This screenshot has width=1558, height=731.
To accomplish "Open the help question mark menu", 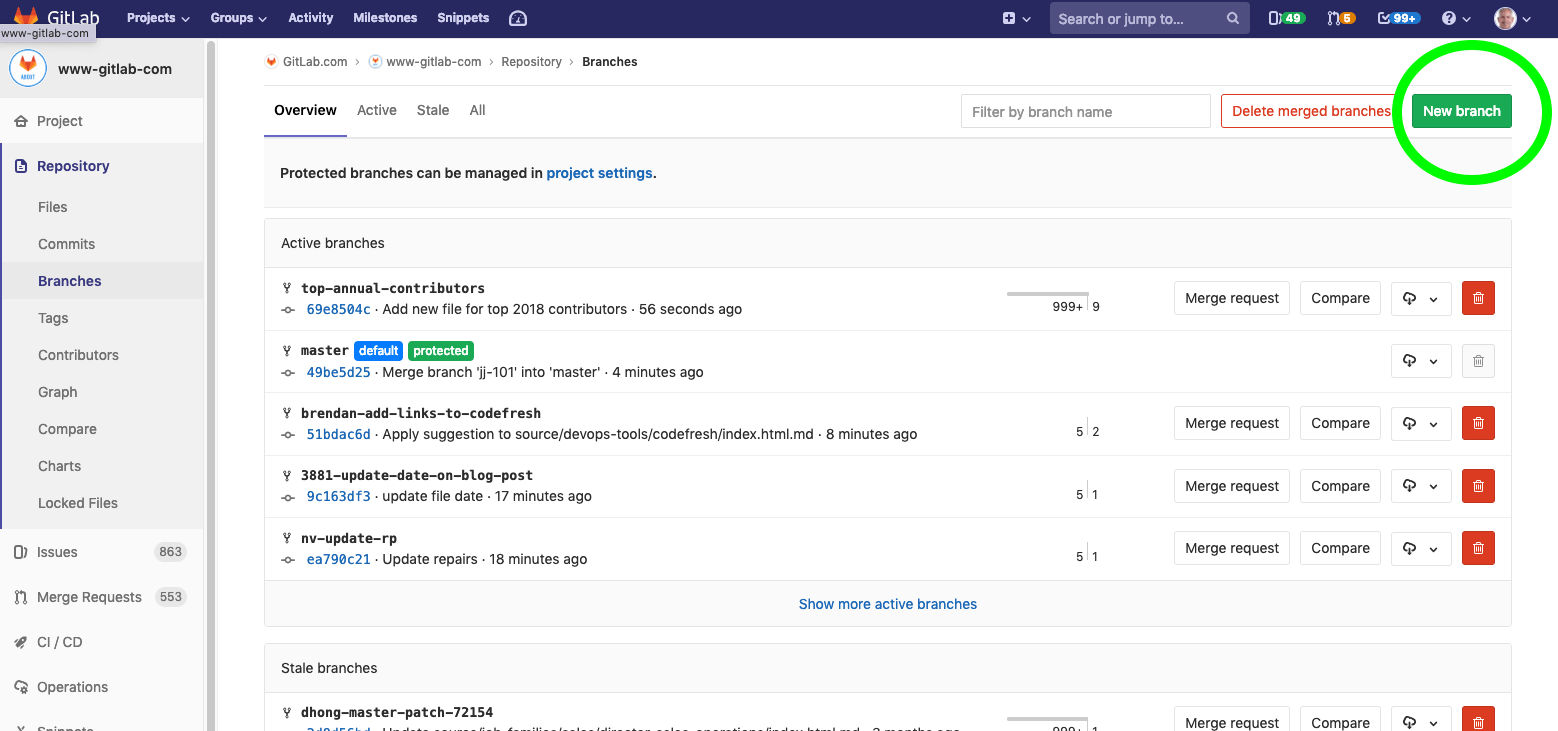I will point(1456,18).
